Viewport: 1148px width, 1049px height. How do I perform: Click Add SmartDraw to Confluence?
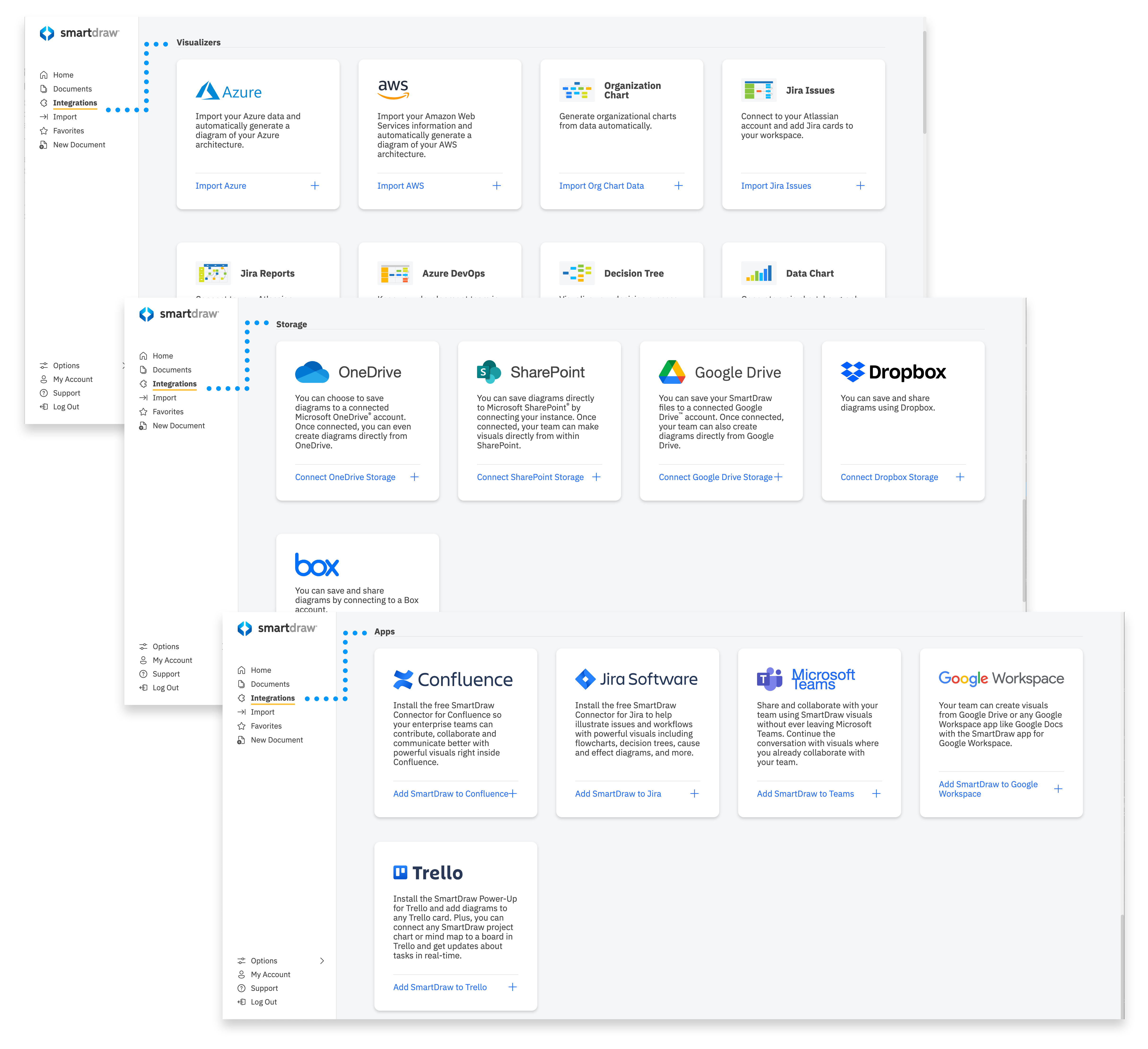451,793
